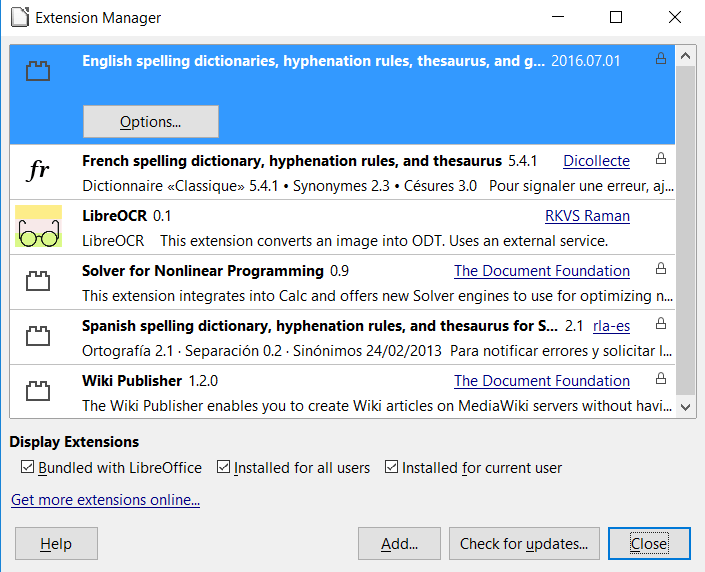Click the Solver for Nonlinear Programming icon
Image resolution: width=705 pixels, height=572 pixels.
tap(38, 281)
